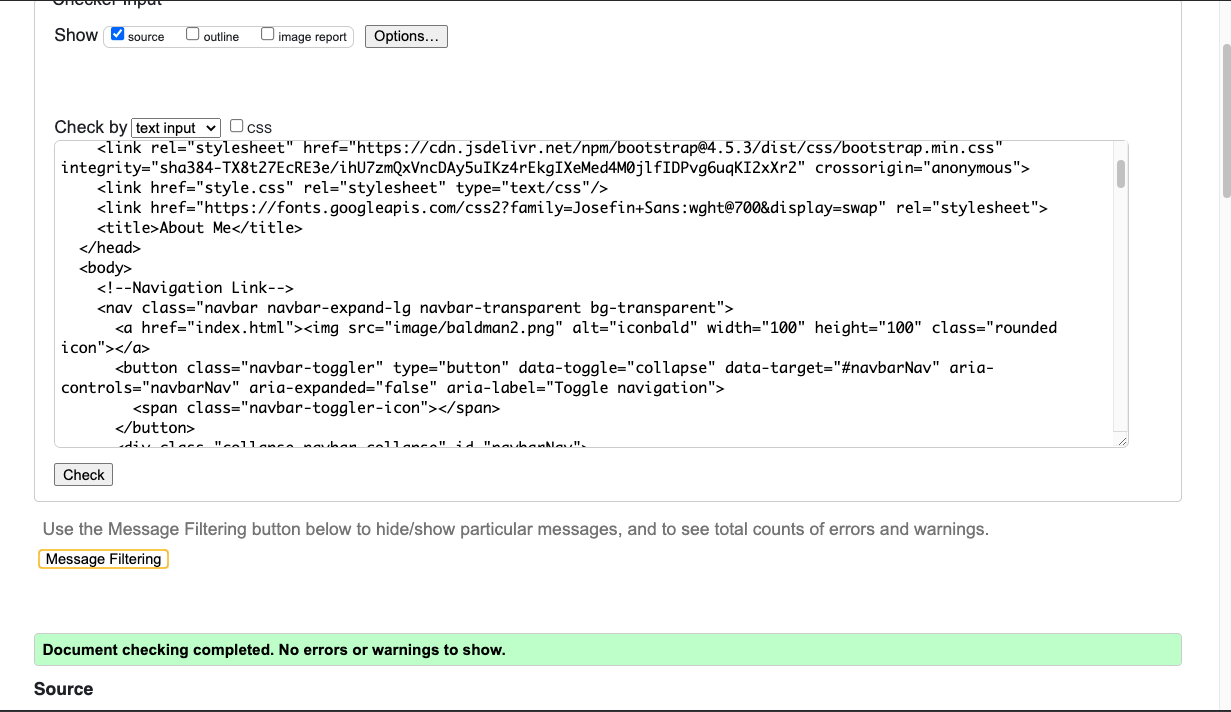Enable the outline checkbox
The image size is (1231, 712).
(x=193, y=34)
